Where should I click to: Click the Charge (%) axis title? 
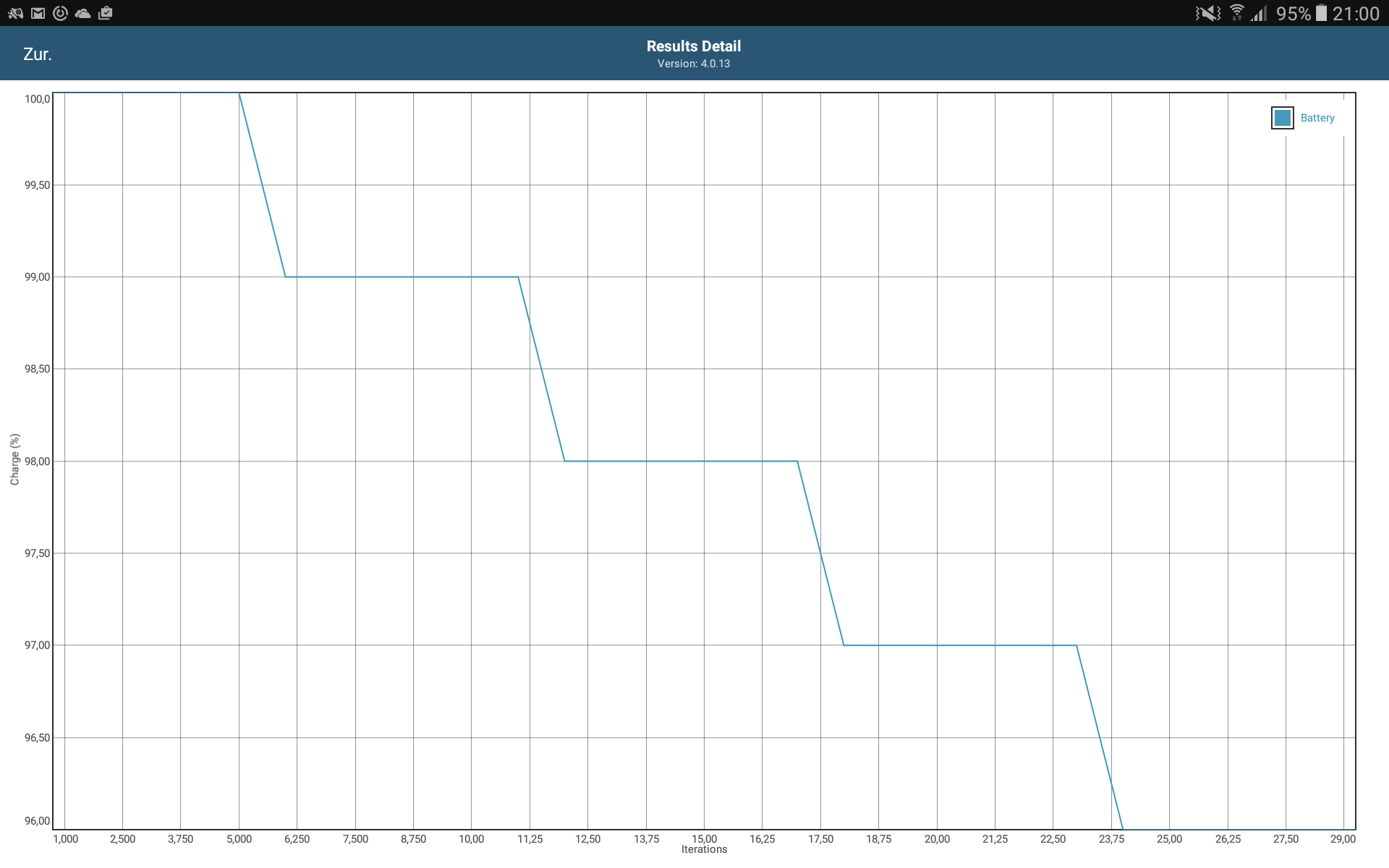click(x=14, y=459)
